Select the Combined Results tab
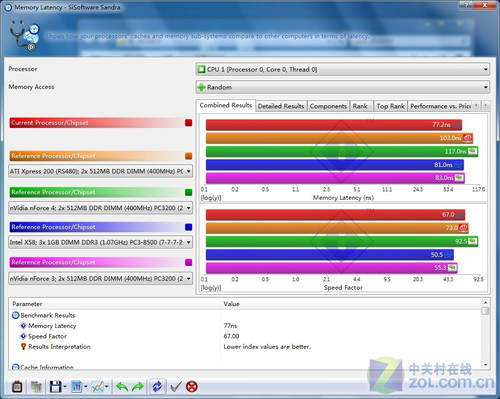Screen dimensions: 500x399 click(x=226, y=105)
